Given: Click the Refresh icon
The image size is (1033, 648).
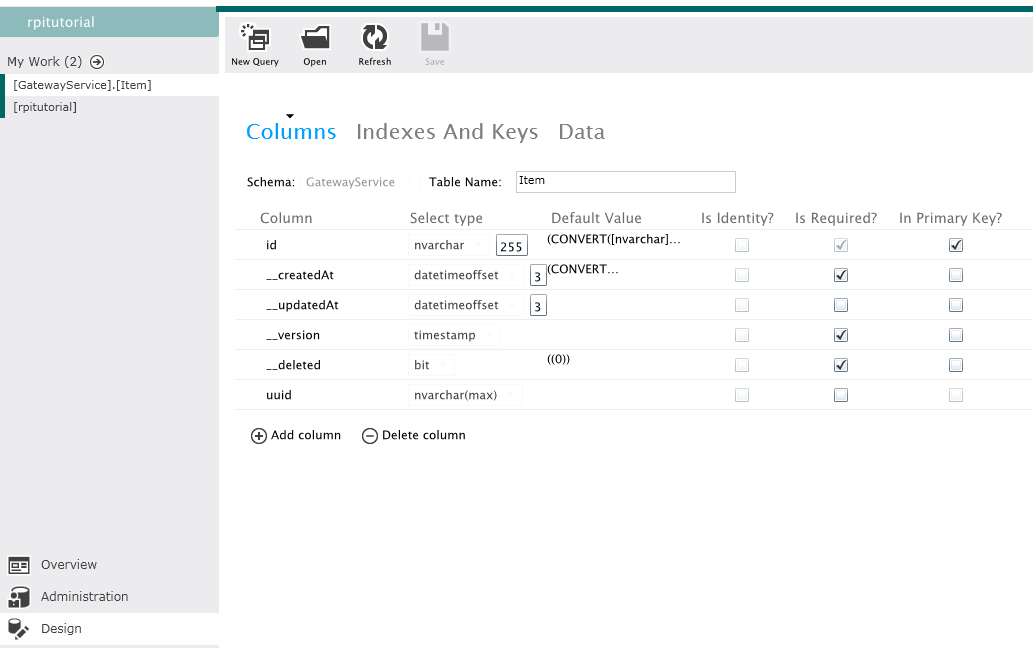Looking at the screenshot, I should [375, 39].
